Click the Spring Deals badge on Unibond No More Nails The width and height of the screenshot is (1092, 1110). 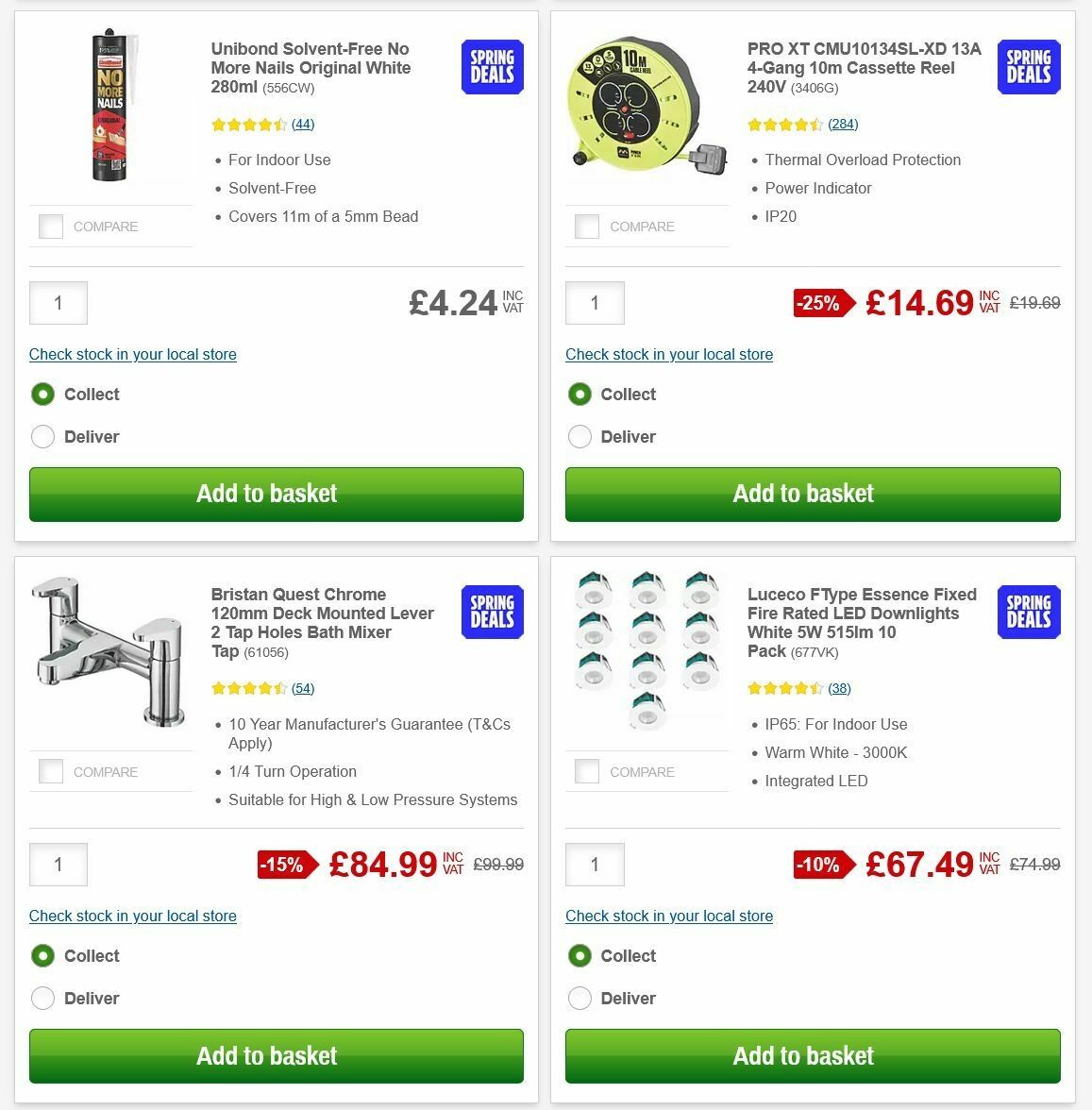491,67
